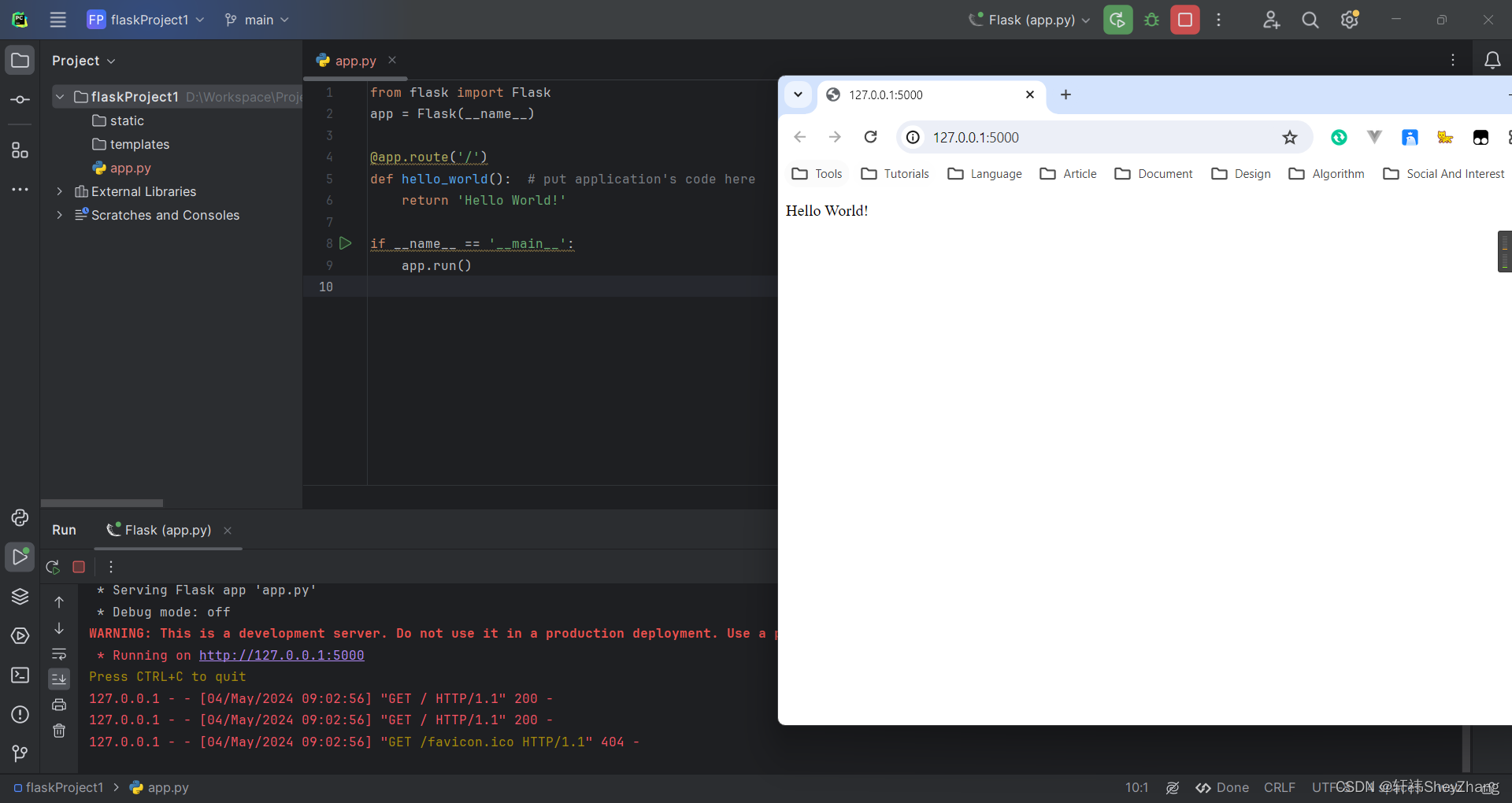
Task: Open a new browser tab
Action: [x=1065, y=94]
